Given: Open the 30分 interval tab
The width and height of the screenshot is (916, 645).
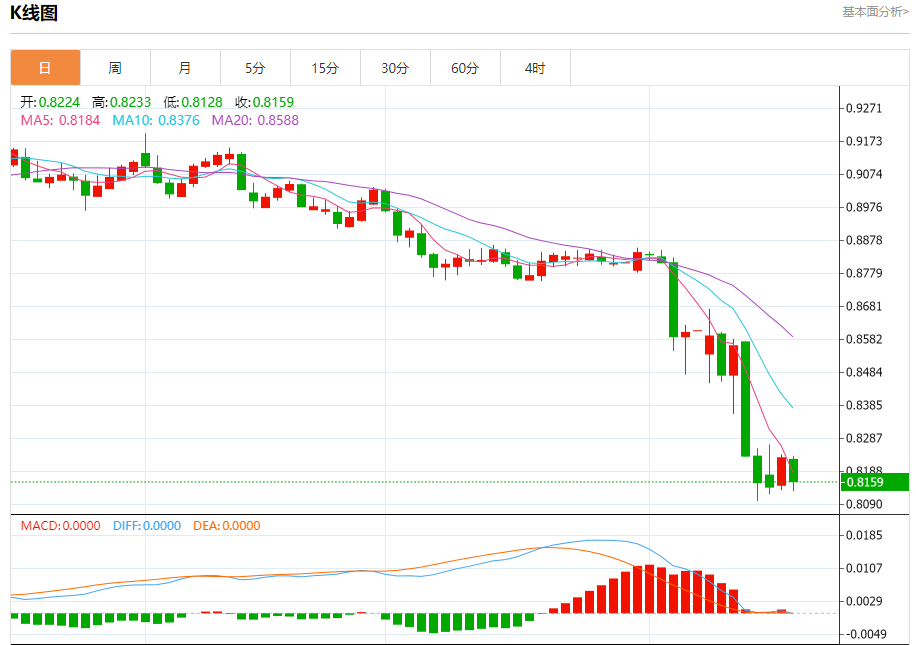Looking at the screenshot, I should 395,68.
